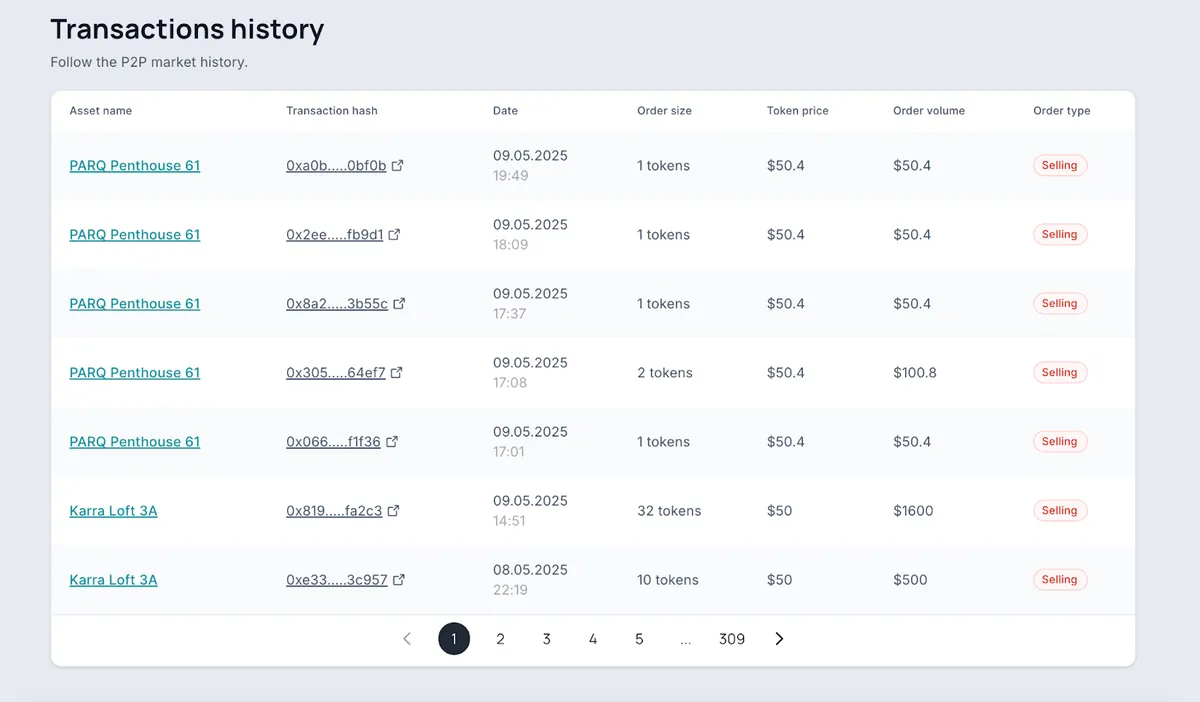
Task: Click the Selling badge on the 32 tokens row
Action: (1059, 510)
